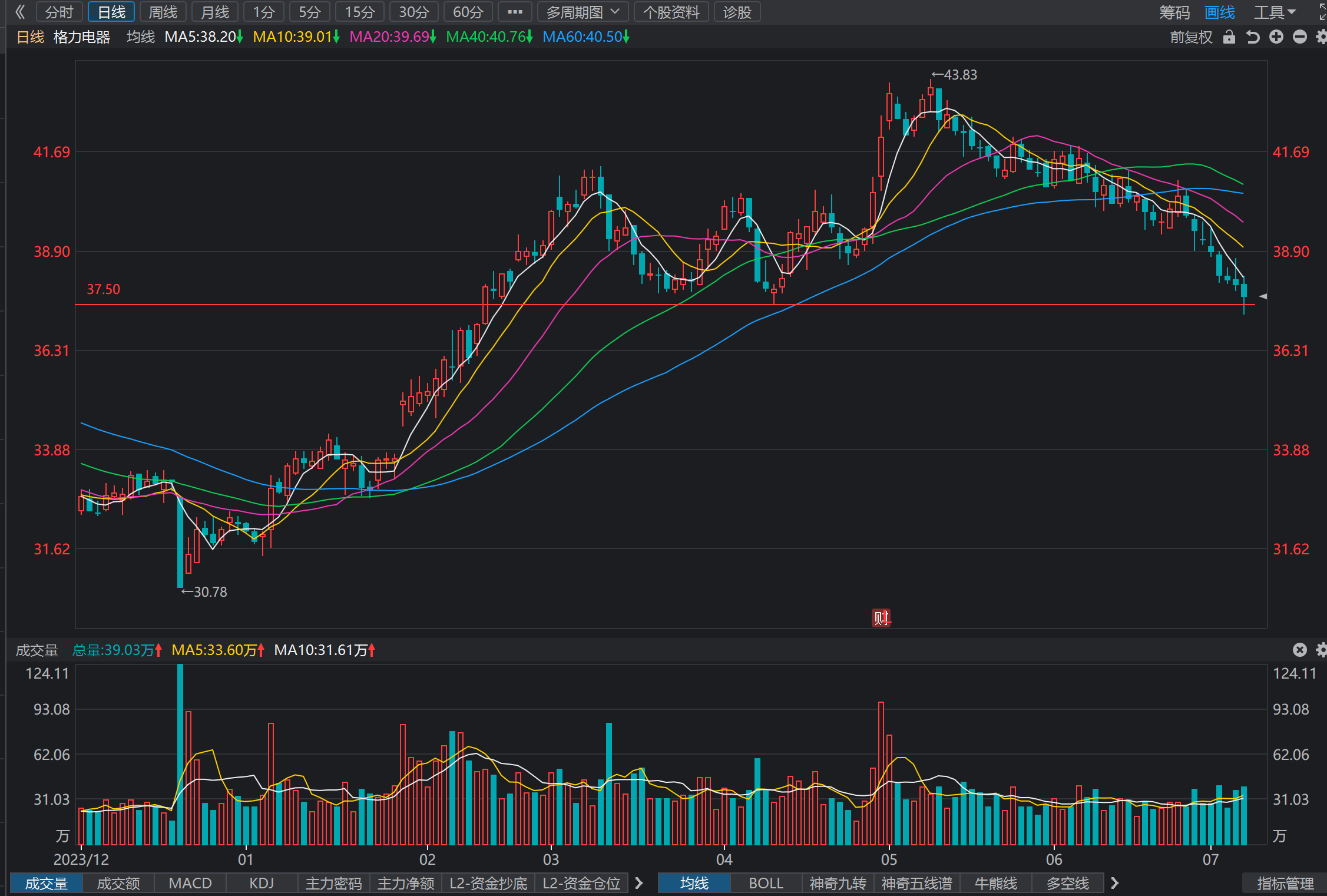Select the 牛熊线 overlay
1327x896 pixels.
coord(996,883)
